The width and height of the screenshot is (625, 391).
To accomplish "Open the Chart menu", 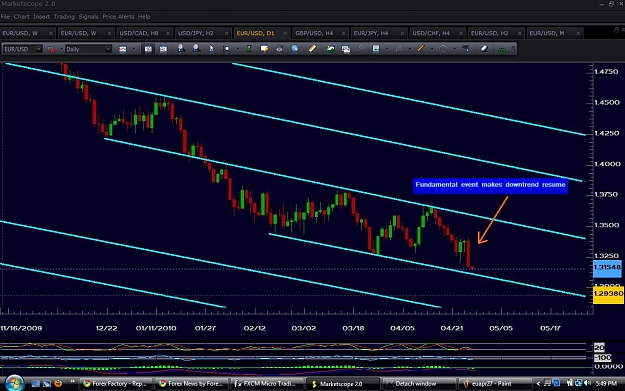I will (x=22, y=17).
